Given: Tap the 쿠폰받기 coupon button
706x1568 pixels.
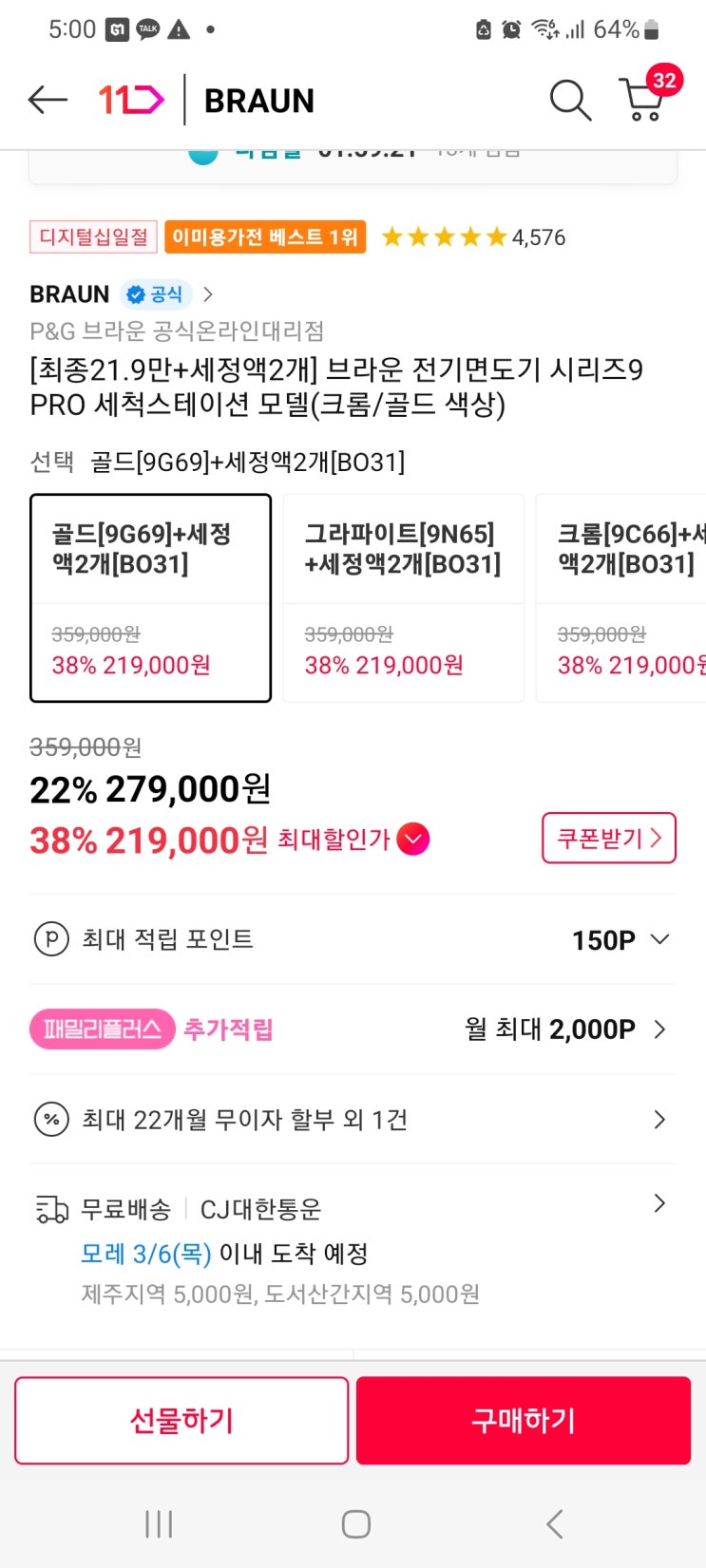Looking at the screenshot, I should coord(608,838).
